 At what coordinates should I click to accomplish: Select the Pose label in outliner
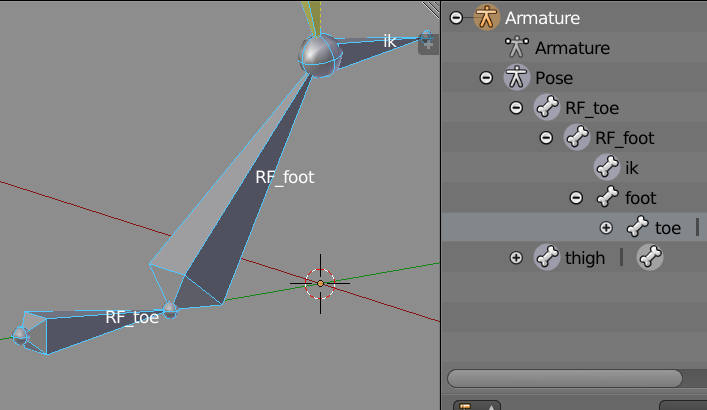[554, 78]
